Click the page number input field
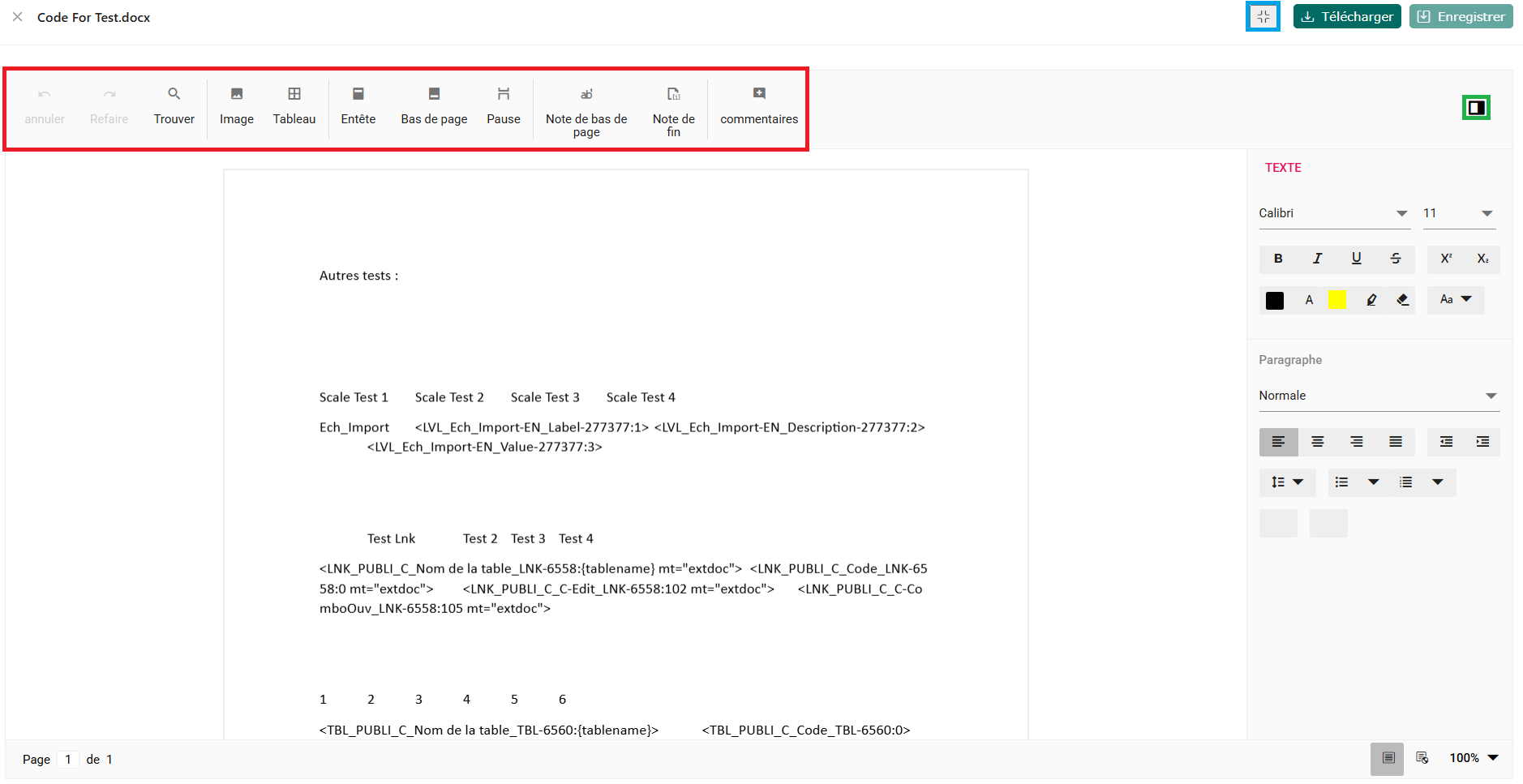The height and width of the screenshot is (784, 1523). click(x=68, y=760)
